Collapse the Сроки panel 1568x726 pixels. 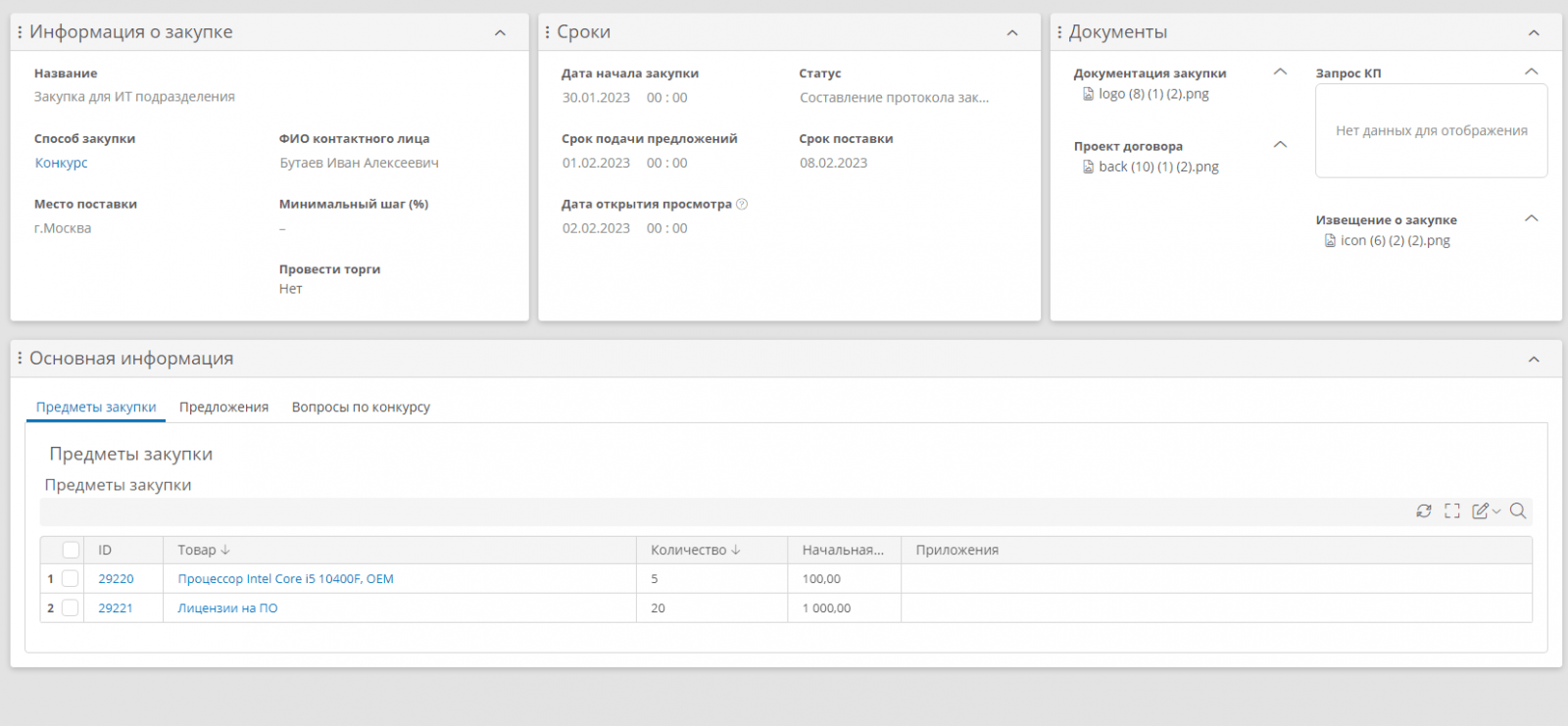click(1012, 32)
